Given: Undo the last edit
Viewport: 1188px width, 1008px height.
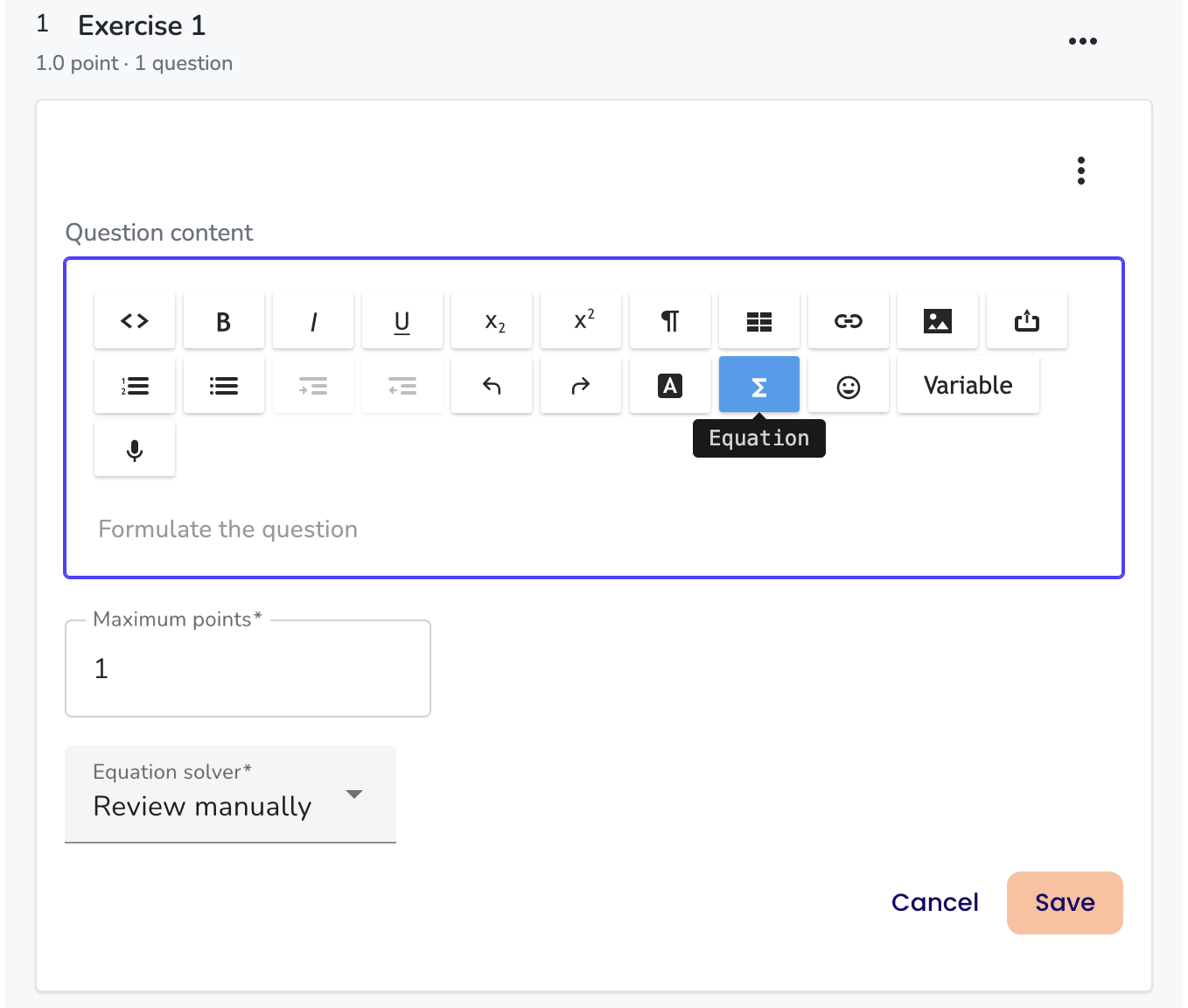Looking at the screenshot, I should click(x=492, y=385).
